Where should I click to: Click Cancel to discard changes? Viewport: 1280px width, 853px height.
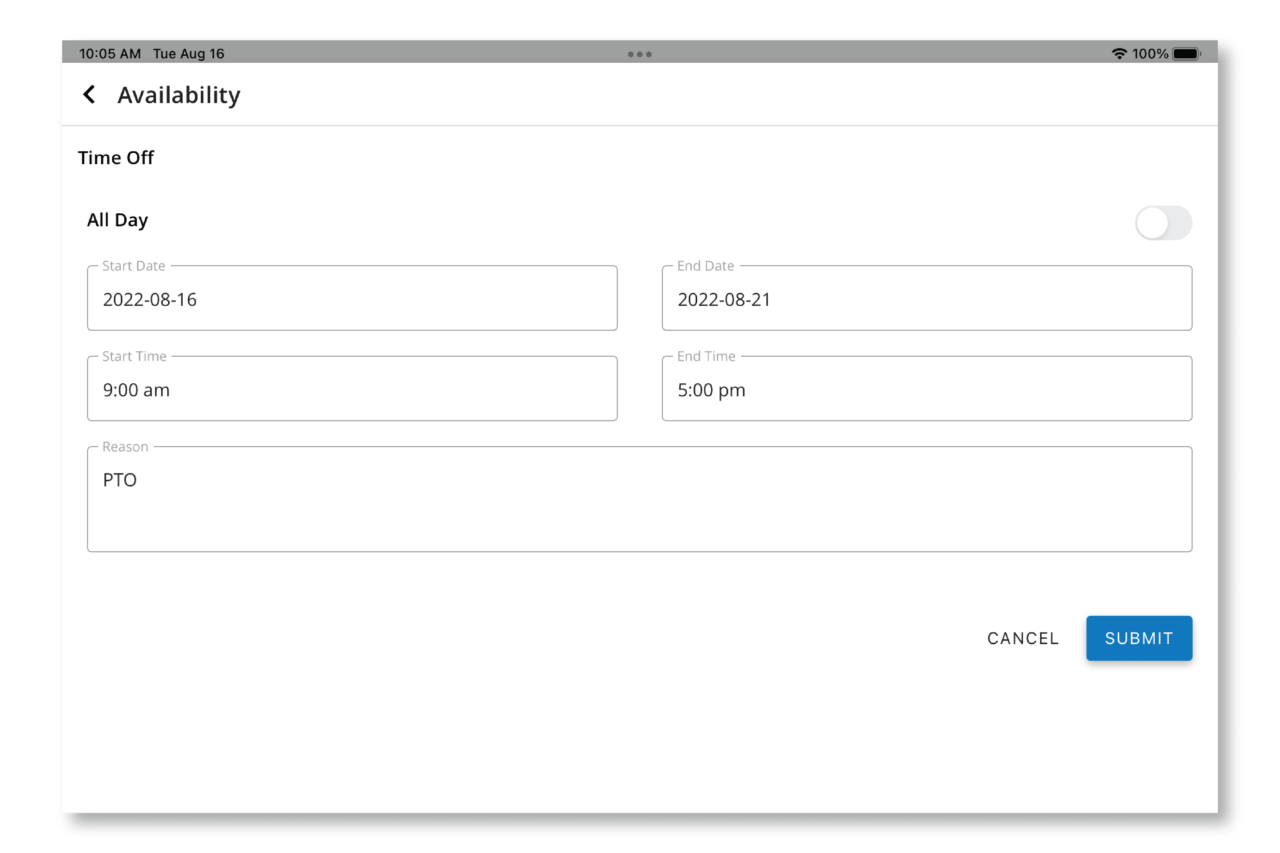pyautogui.click(x=1022, y=638)
